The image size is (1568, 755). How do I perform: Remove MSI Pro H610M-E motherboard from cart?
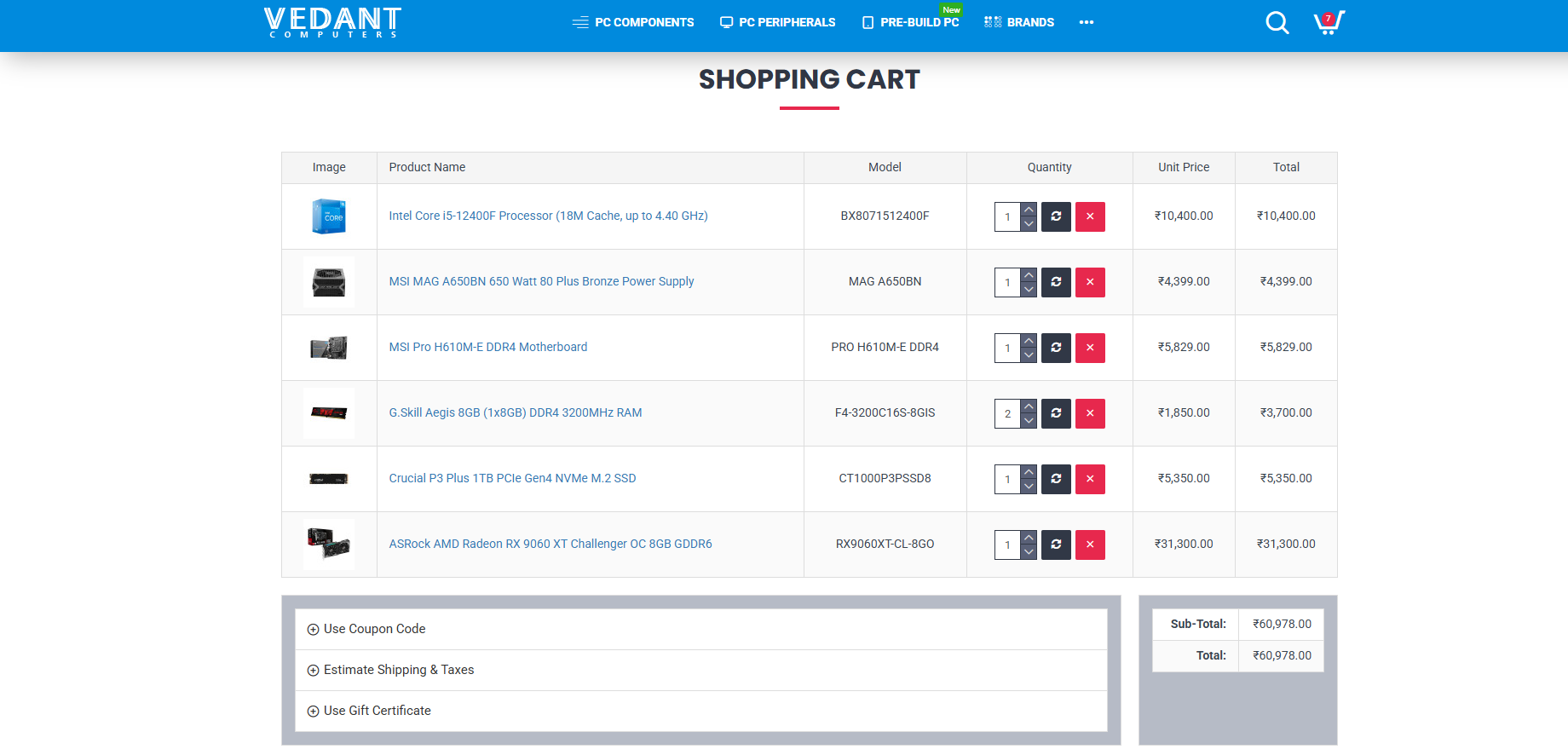(x=1090, y=348)
